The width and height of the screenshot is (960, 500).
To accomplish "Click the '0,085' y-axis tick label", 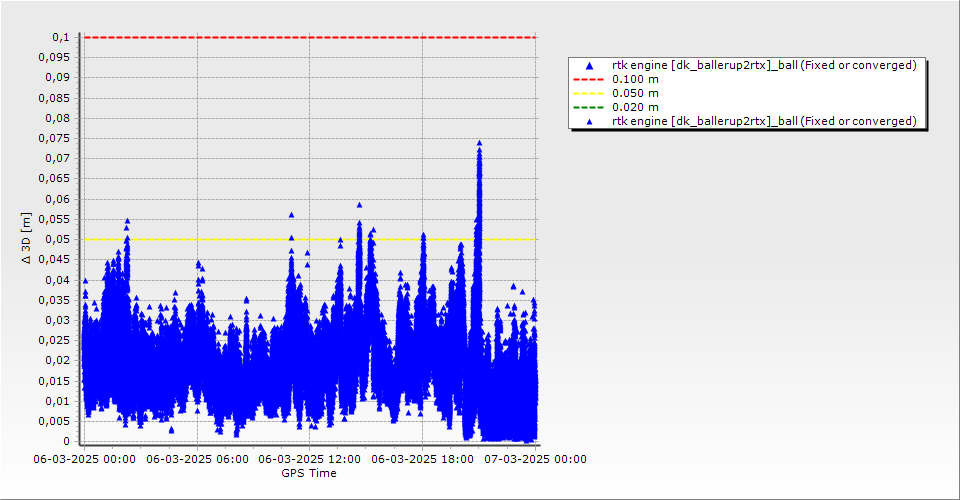I will (54, 98).
